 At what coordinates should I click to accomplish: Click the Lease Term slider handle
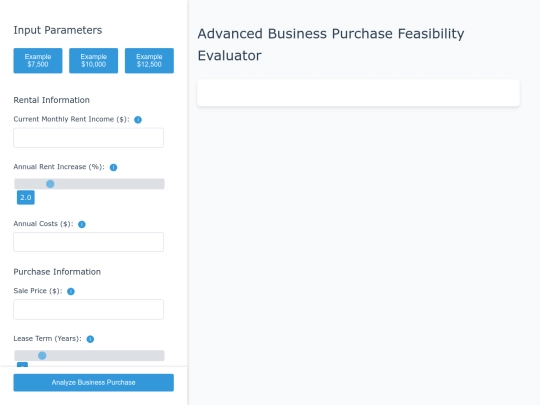42,356
